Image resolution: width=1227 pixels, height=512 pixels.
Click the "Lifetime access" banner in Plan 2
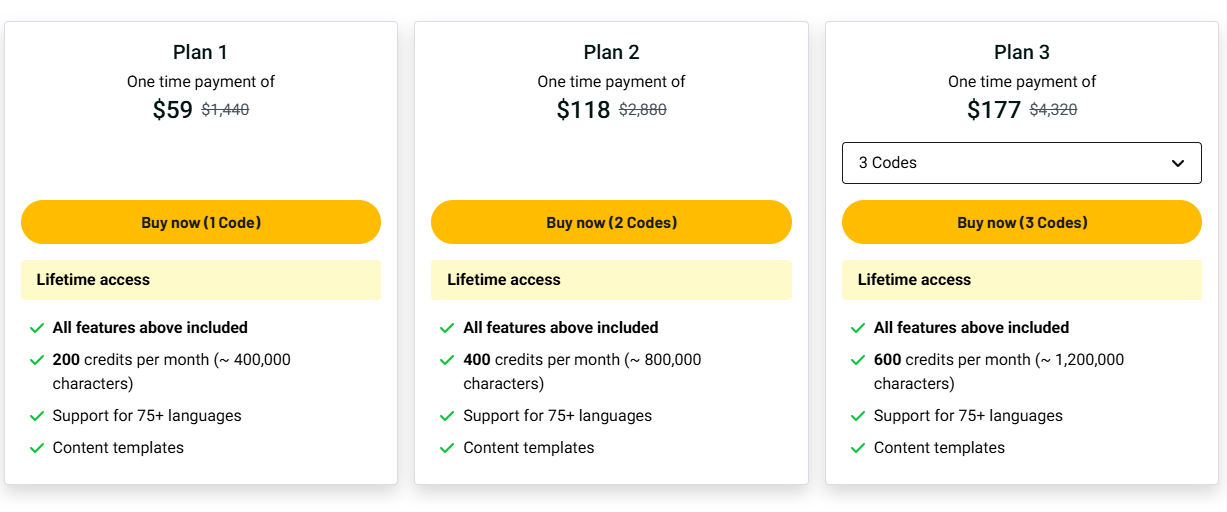pyautogui.click(x=611, y=280)
